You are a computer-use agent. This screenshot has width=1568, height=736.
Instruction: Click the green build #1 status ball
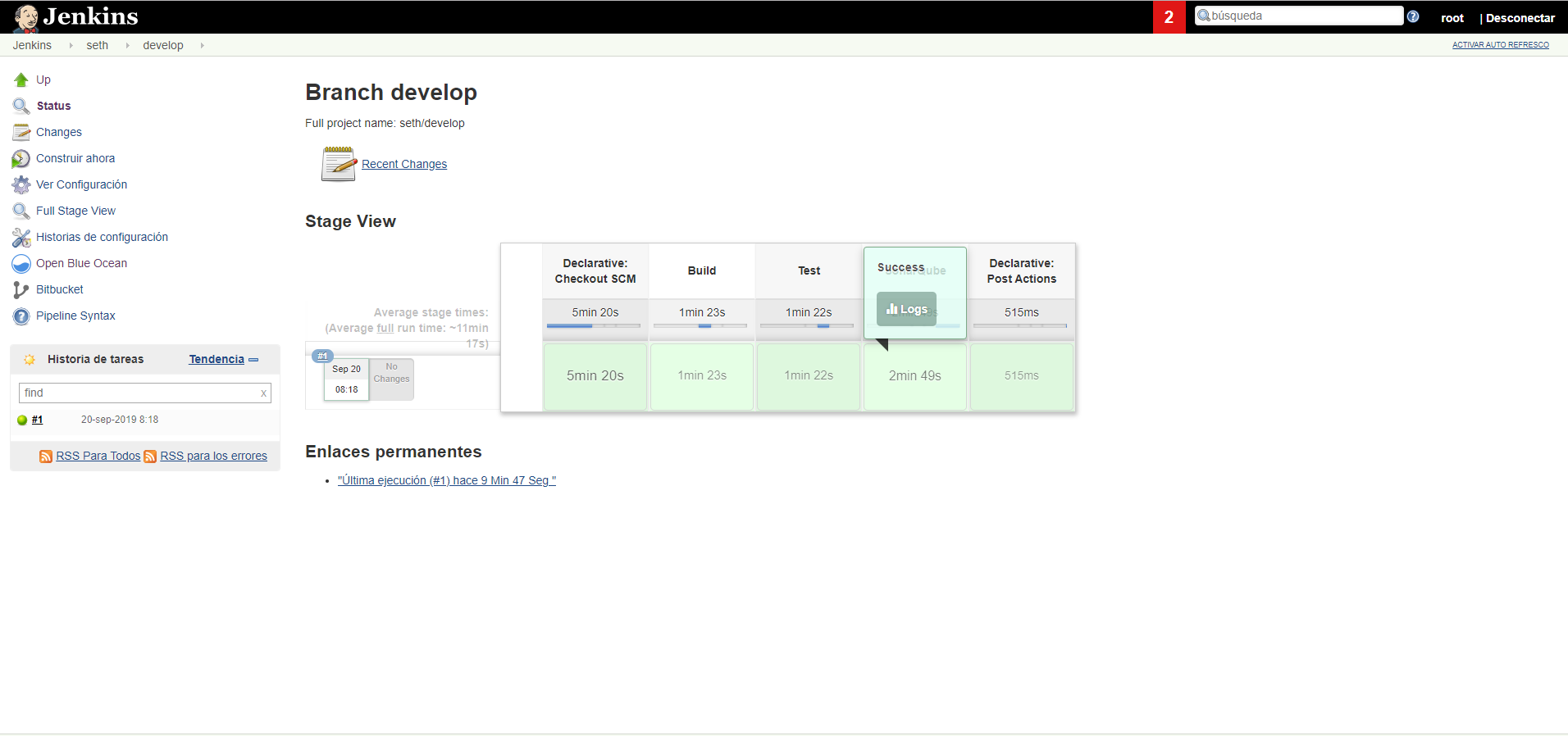click(22, 420)
